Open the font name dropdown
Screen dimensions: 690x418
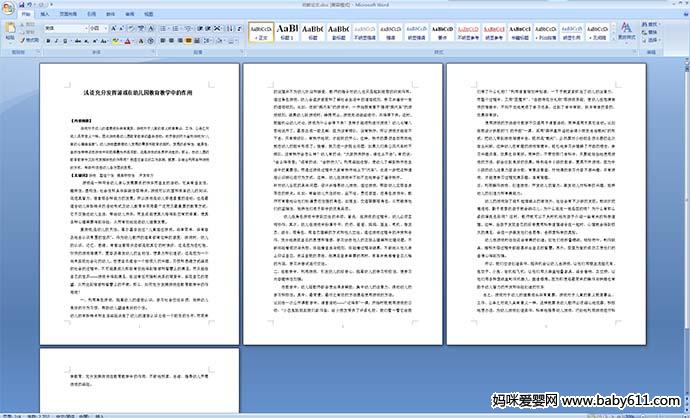point(84,28)
